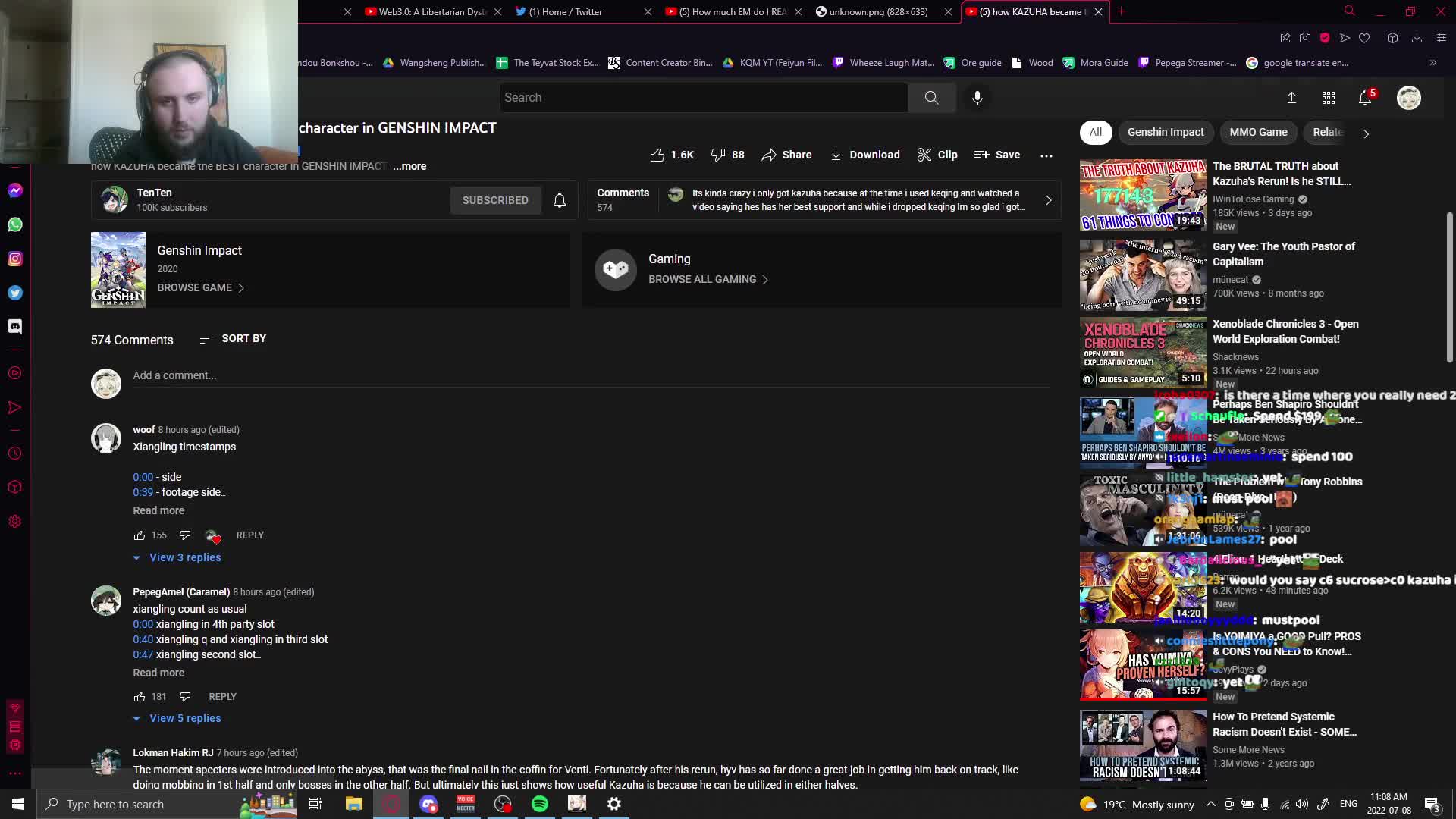This screenshot has width=1456, height=819.
Task: Open Mora Guide bookmark
Action: coord(1096,63)
